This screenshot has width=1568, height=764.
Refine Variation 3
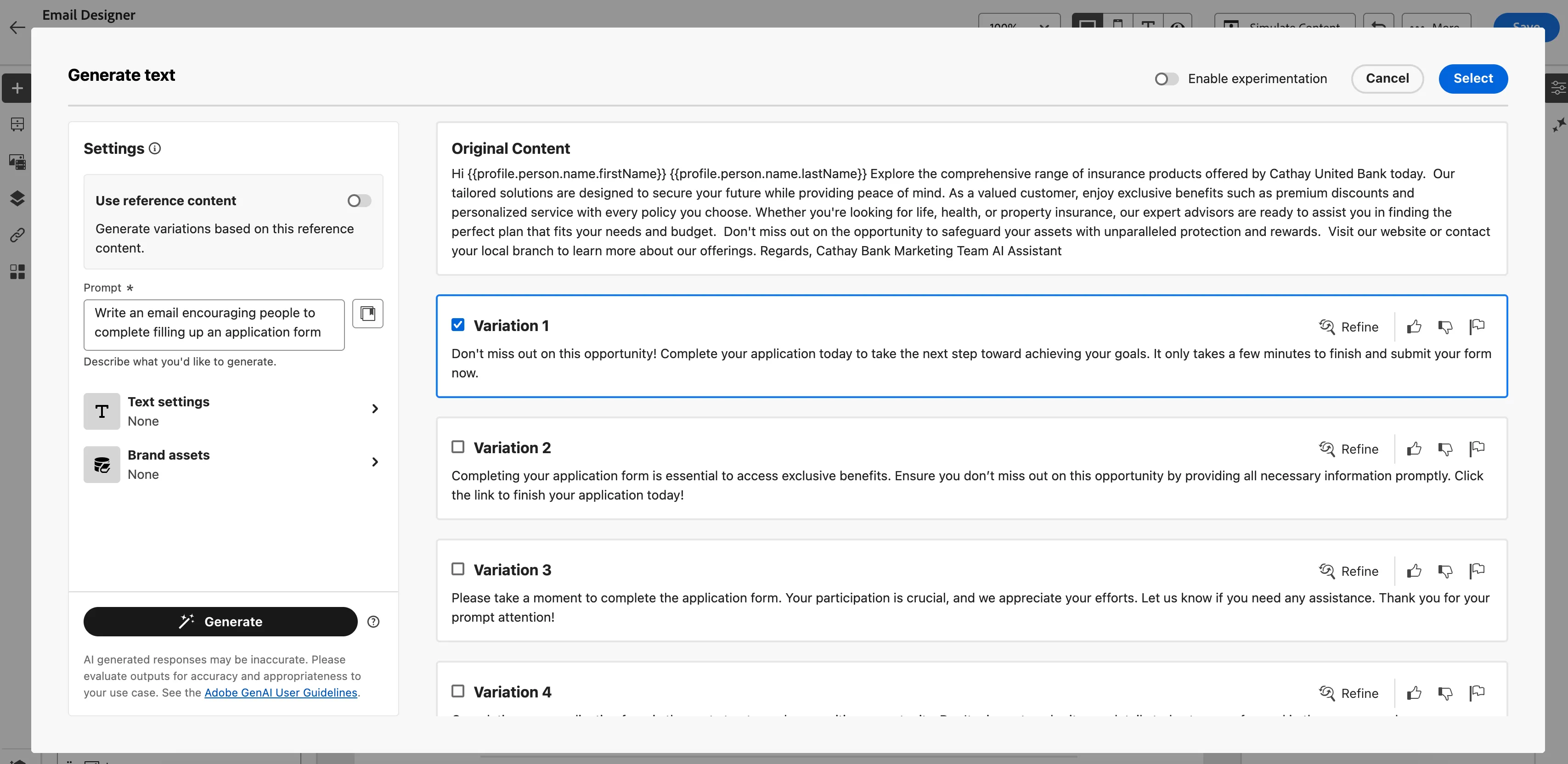1348,571
